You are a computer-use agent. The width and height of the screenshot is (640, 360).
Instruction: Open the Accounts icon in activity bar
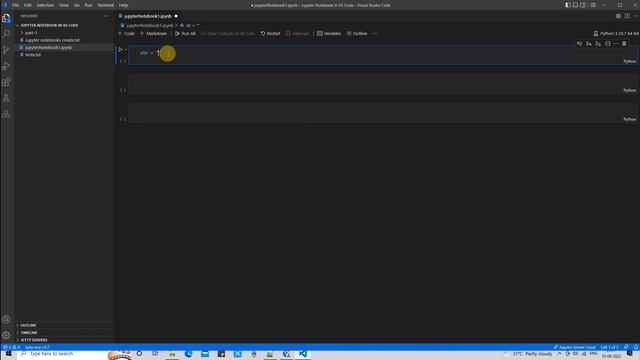click(6, 319)
